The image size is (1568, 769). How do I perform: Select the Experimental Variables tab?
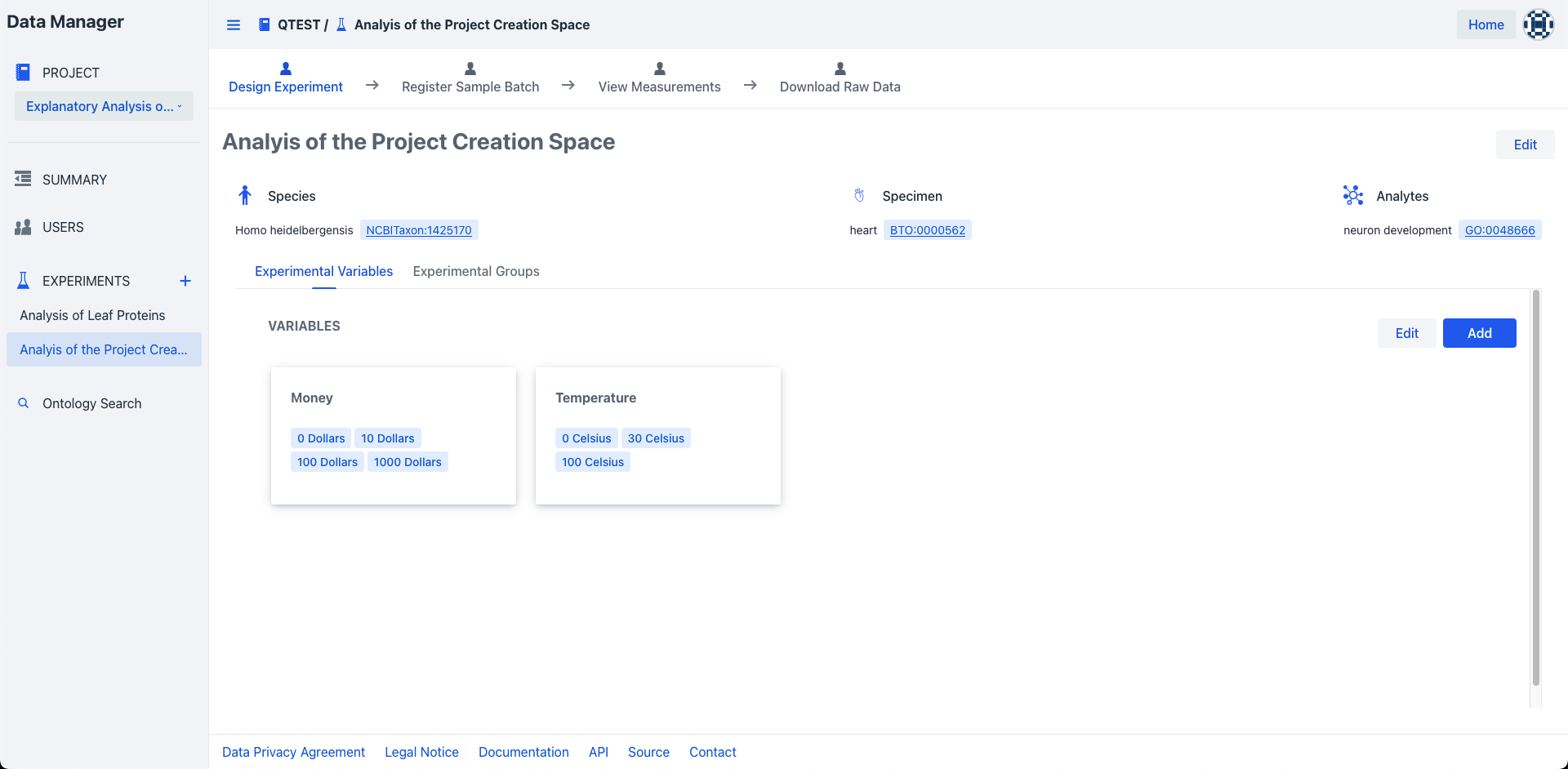pyautogui.click(x=323, y=271)
